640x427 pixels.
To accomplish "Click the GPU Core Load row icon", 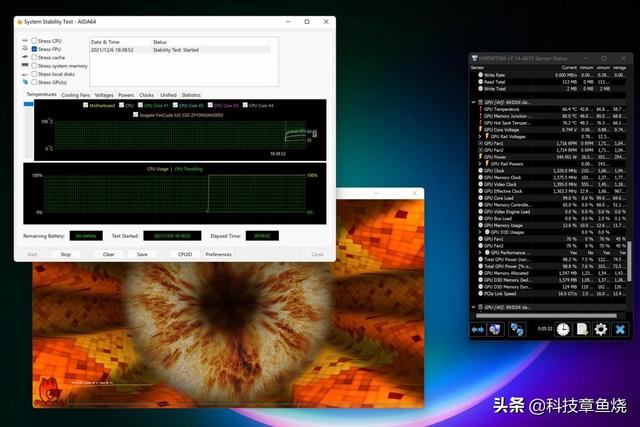I will coord(480,198).
